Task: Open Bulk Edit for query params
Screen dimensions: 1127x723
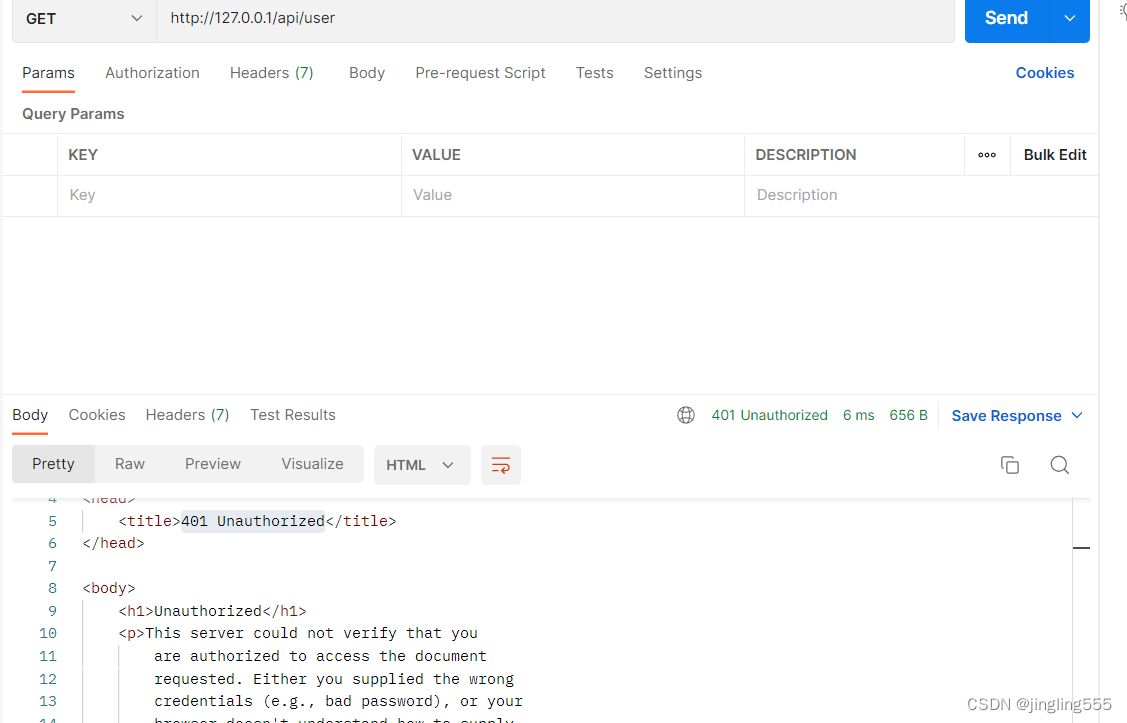Action: (1054, 155)
